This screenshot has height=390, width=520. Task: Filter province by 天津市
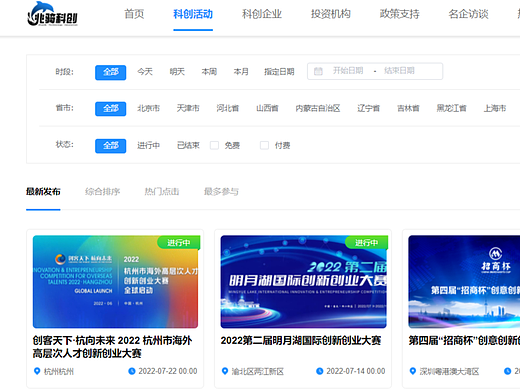[188, 108]
